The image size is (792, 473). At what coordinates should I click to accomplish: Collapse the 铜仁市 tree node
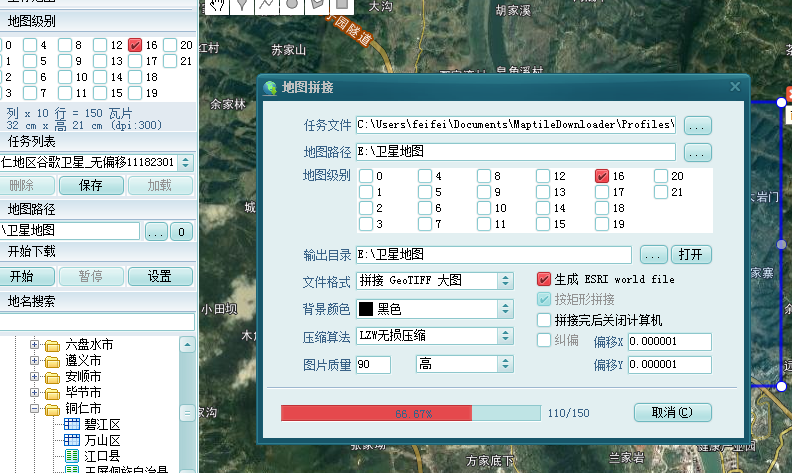click(35, 408)
